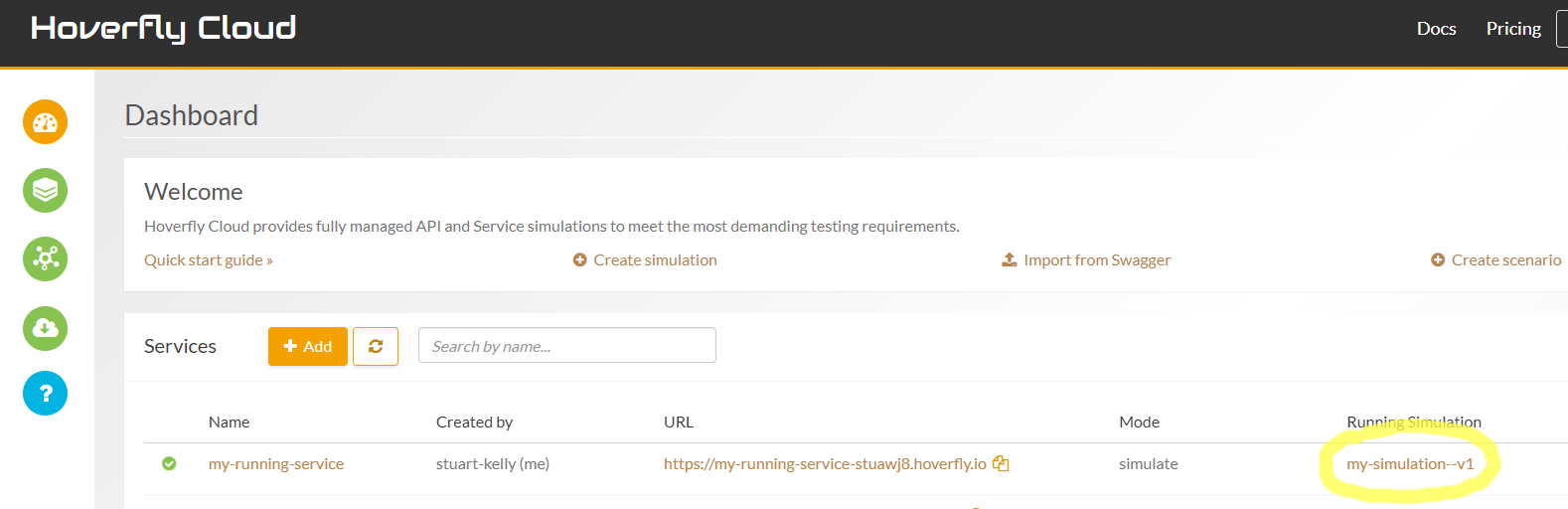Open the Dashboard gauge sidebar icon
The width and height of the screenshot is (1568, 509).
click(x=45, y=122)
